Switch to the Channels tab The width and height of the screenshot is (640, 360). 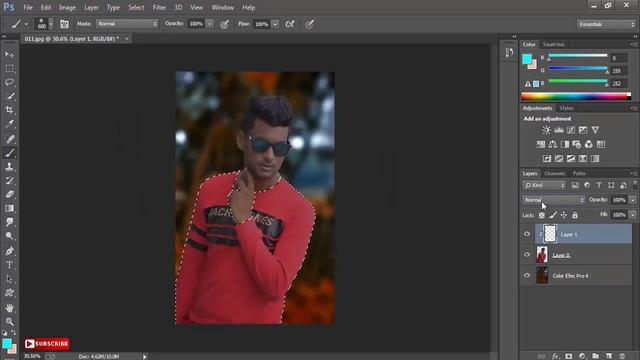click(555, 173)
